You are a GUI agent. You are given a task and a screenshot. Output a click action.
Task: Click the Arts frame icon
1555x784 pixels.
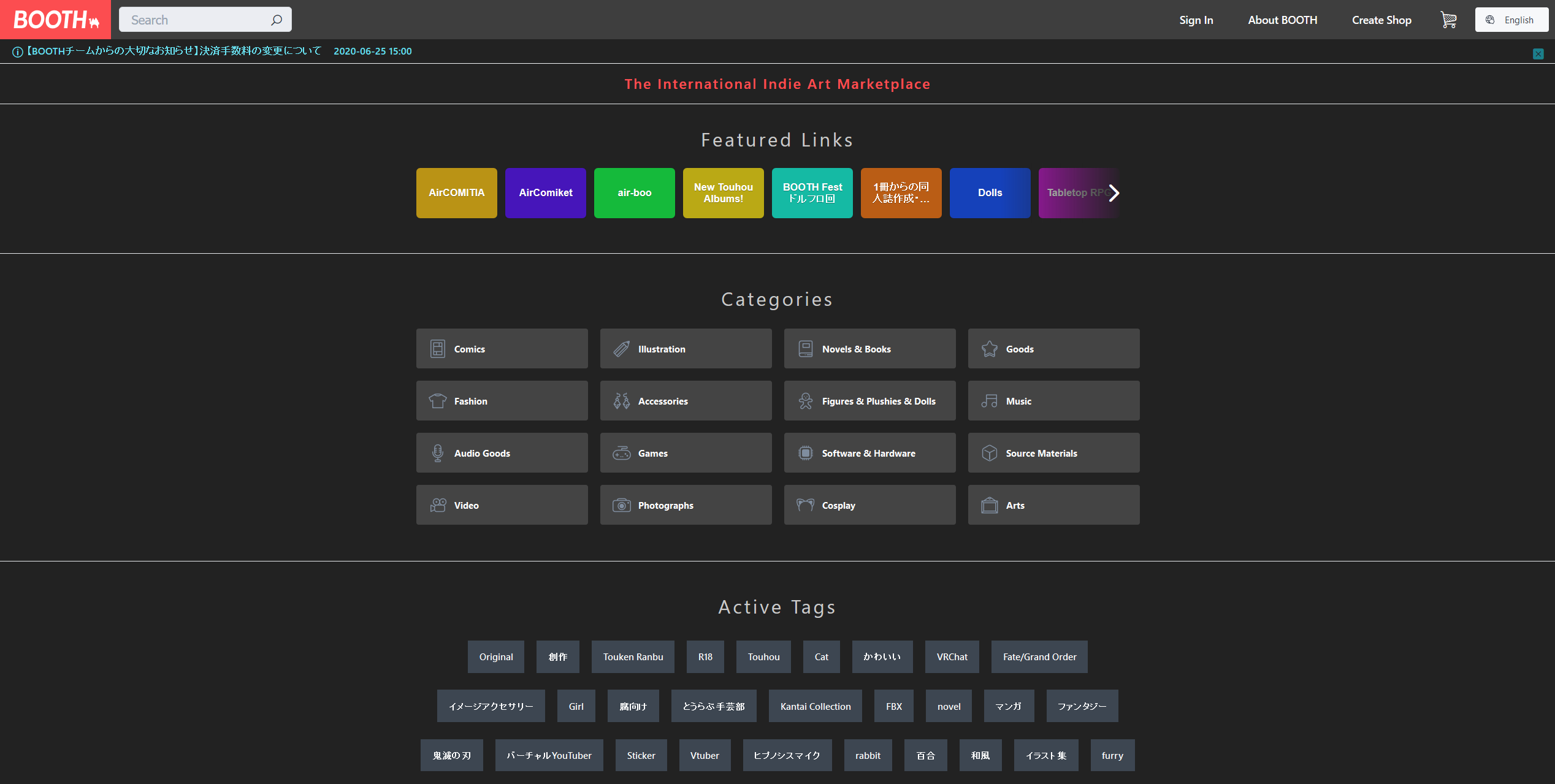pyautogui.click(x=990, y=505)
